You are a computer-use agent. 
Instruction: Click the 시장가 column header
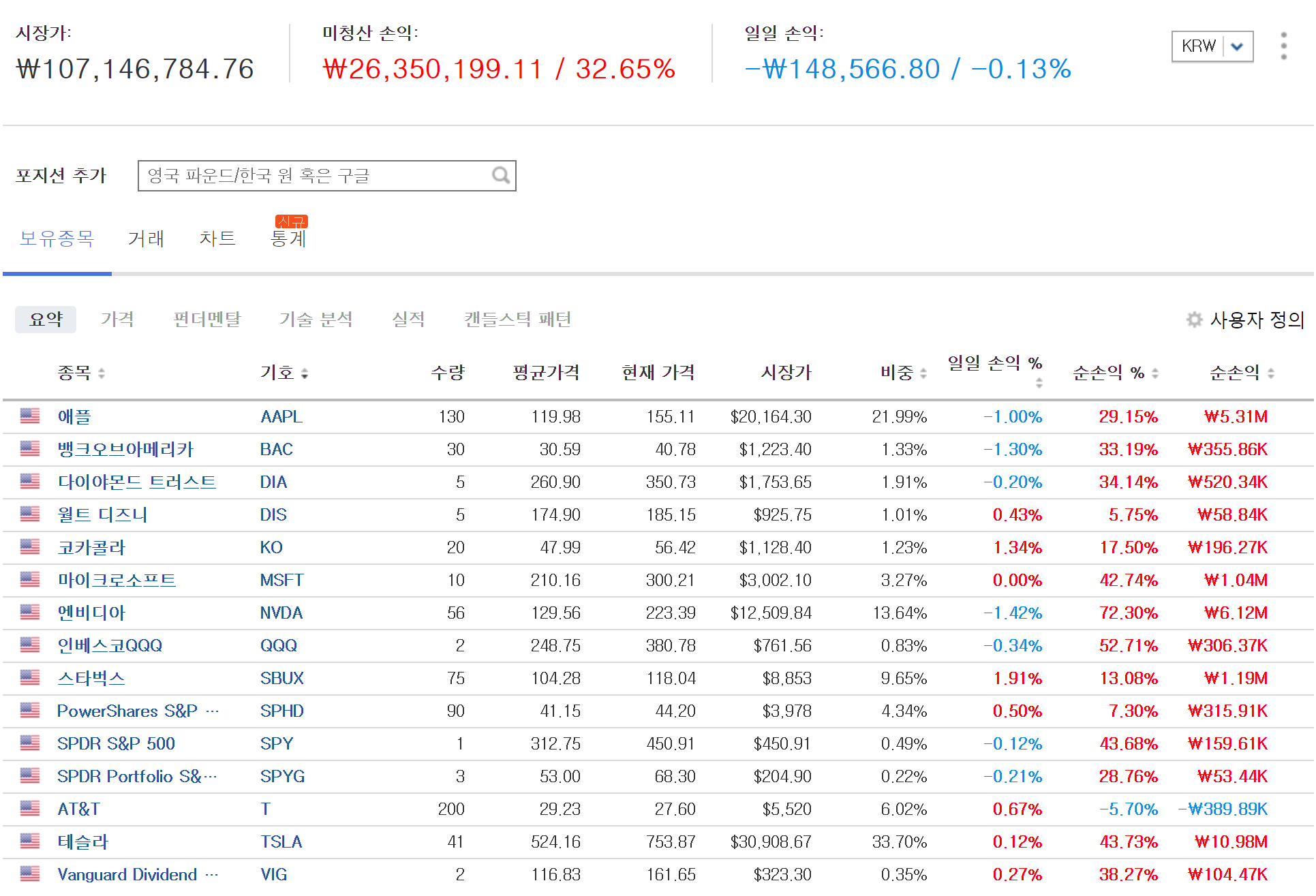click(x=786, y=373)
